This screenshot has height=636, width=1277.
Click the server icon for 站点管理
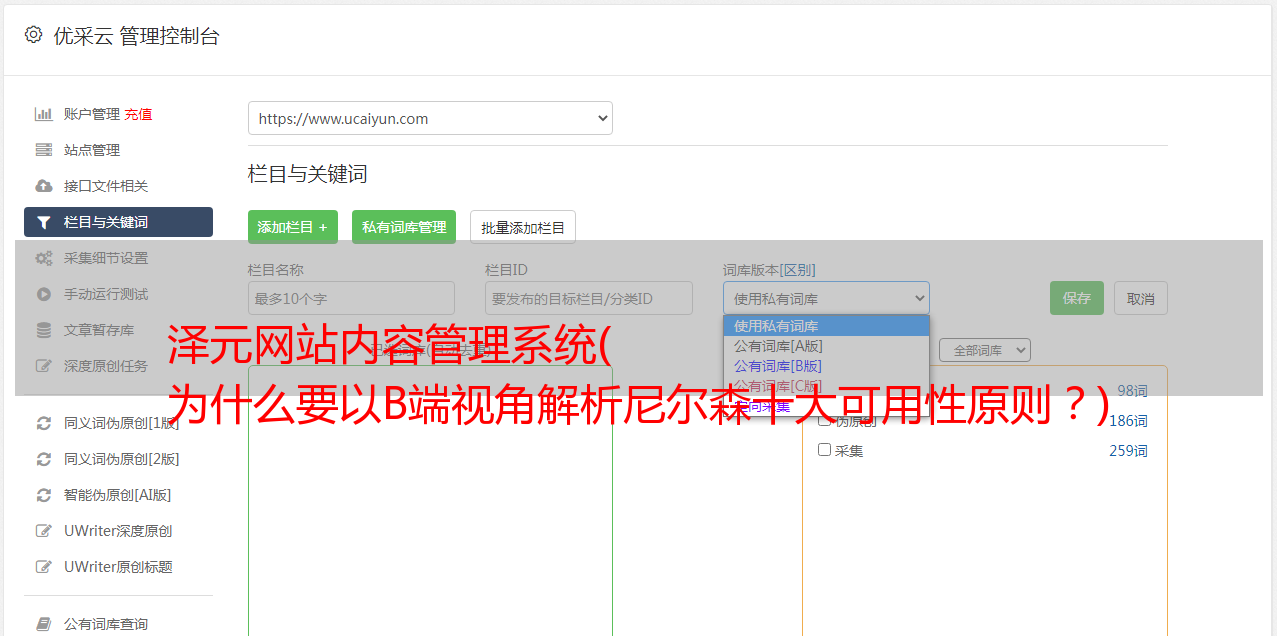coord(44,150)
